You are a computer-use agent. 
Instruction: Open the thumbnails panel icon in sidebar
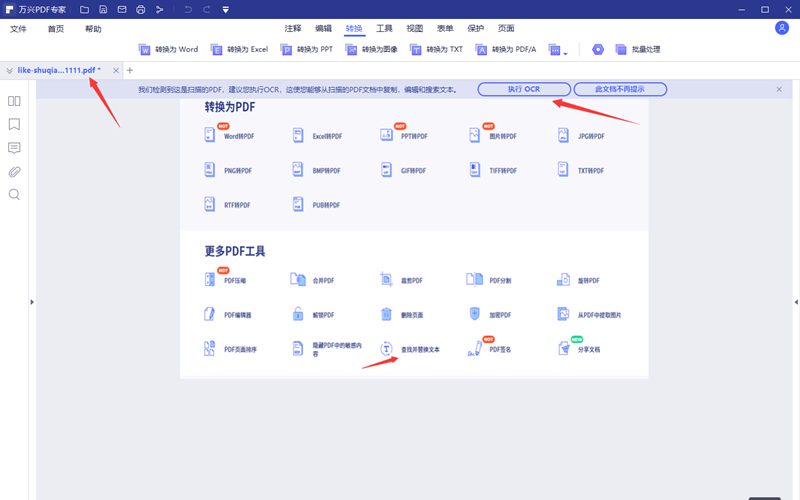pyautogui.click(x=14, y=101)
